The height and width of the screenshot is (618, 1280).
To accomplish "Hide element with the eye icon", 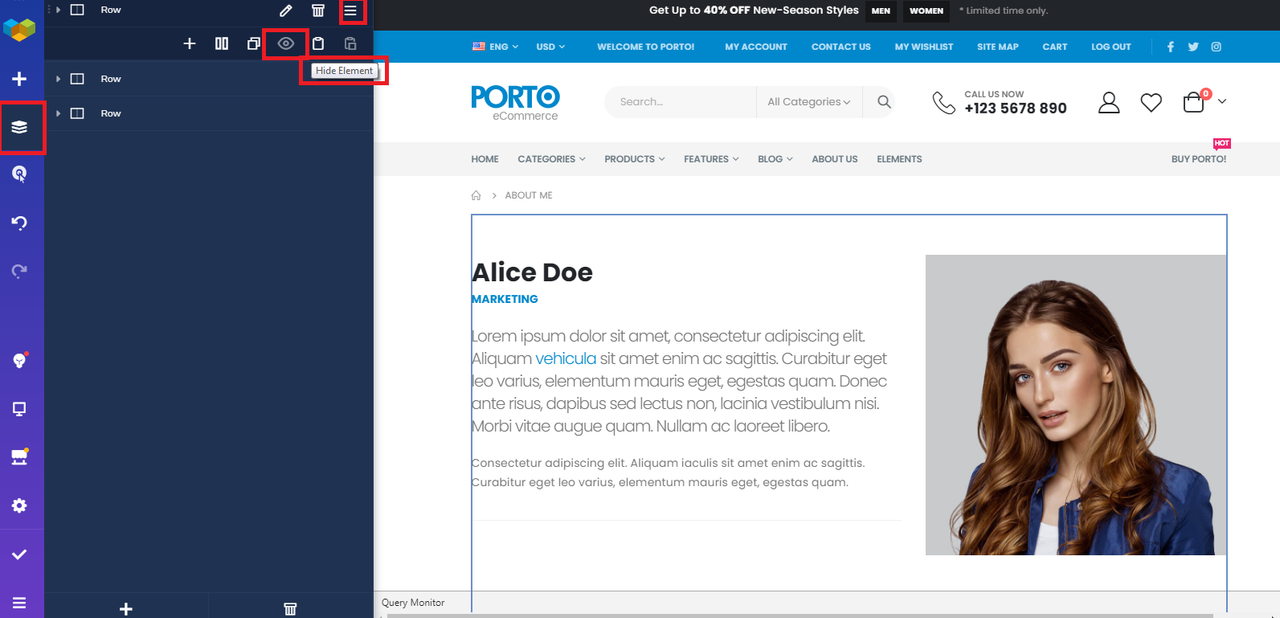I will pyautogui.click(x=286, y=44).
